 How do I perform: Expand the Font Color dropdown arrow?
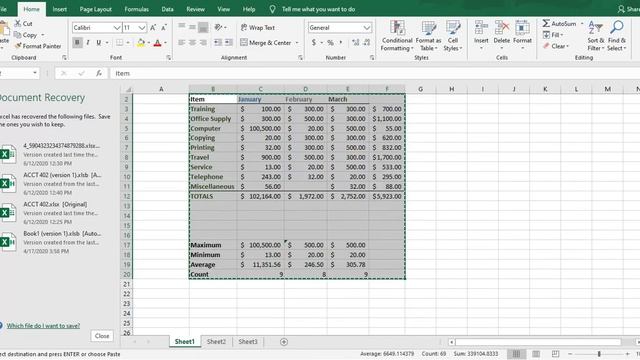coord(165,42)
